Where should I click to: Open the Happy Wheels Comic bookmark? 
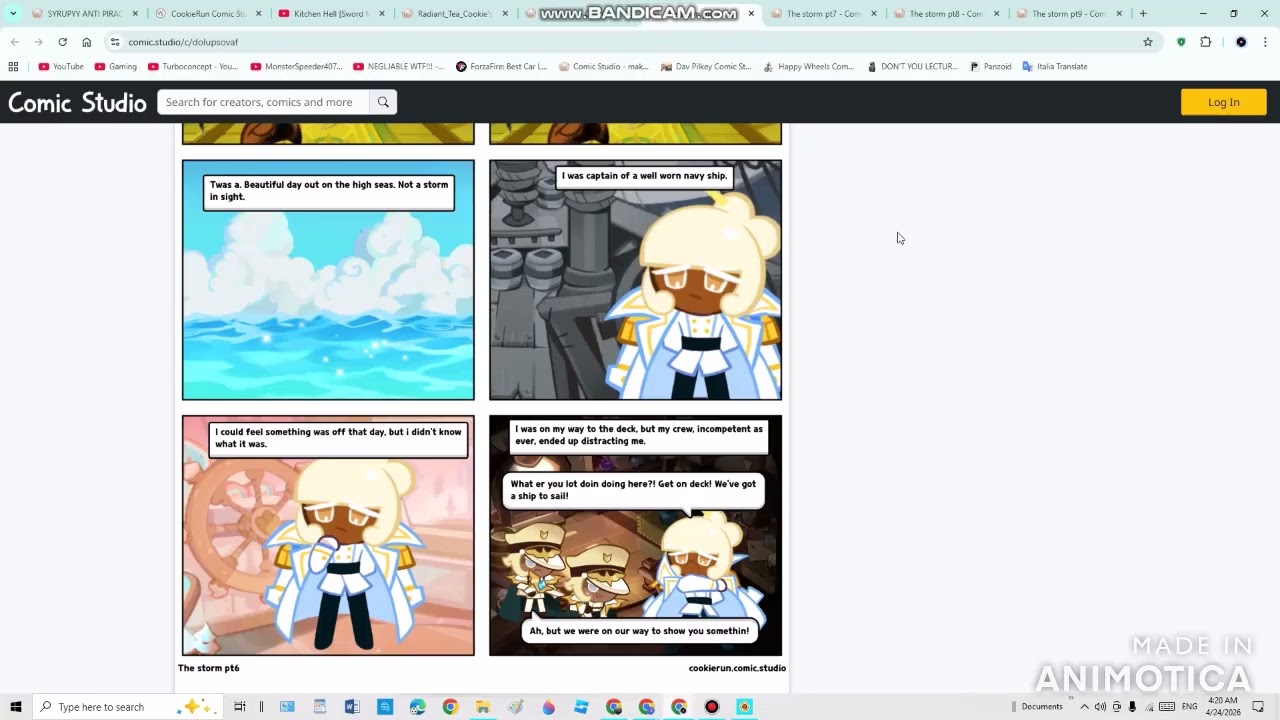(x=808, y=67)
